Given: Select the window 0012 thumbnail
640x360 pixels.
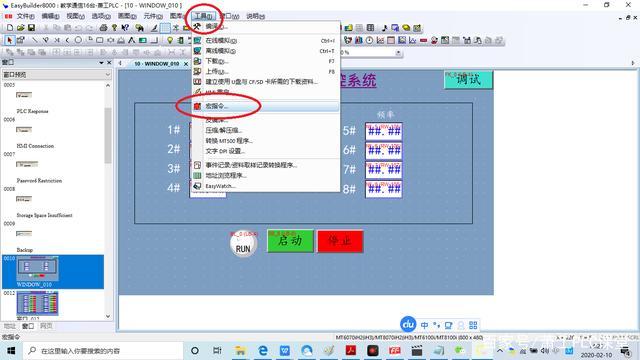Looking at the screenshot, I should click(x=37, y=303).
